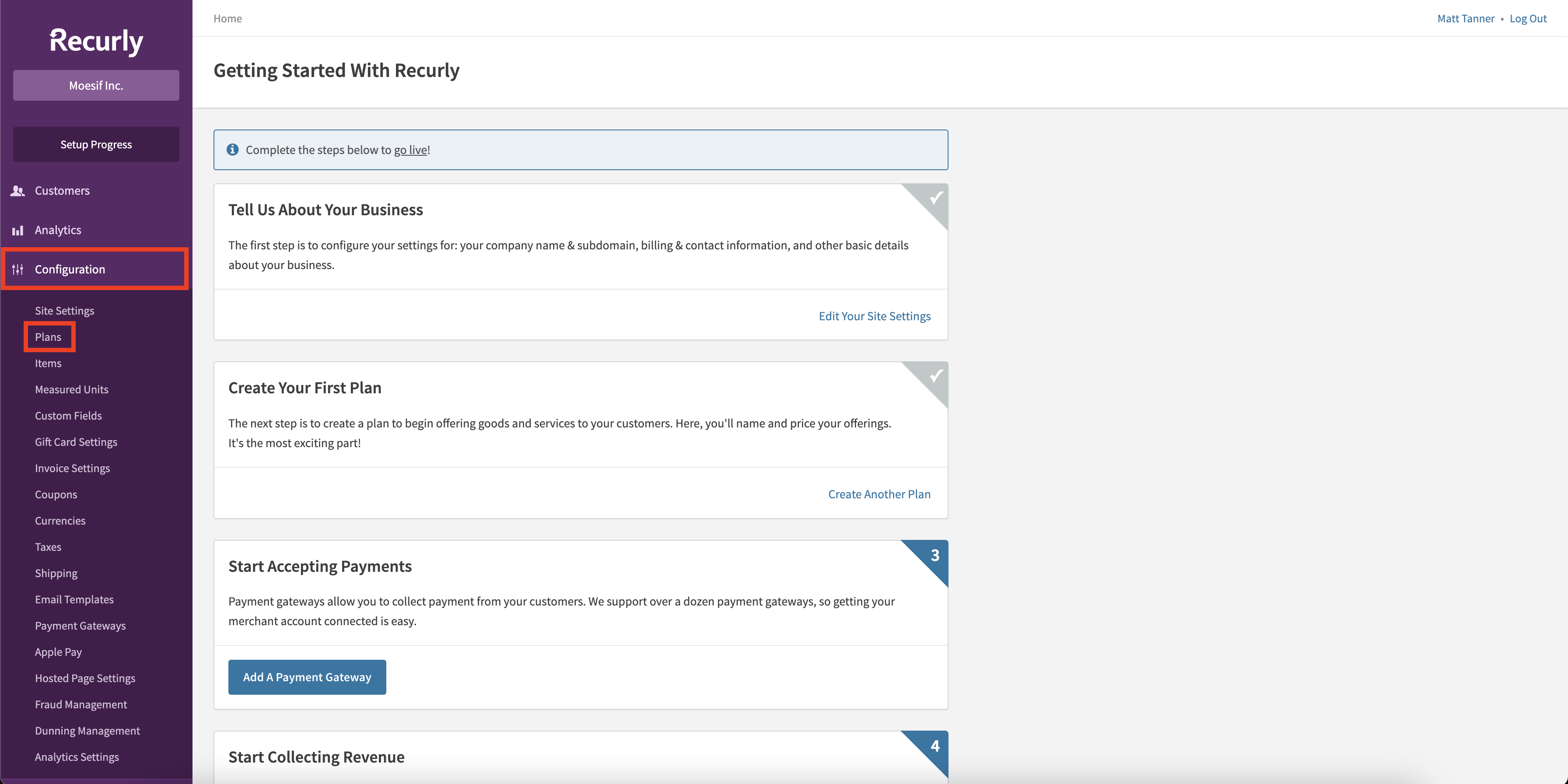The width and height of the screenshot is (1568, 784).
Task: Open Invoice Settings
Action: (x=73, y=468)
